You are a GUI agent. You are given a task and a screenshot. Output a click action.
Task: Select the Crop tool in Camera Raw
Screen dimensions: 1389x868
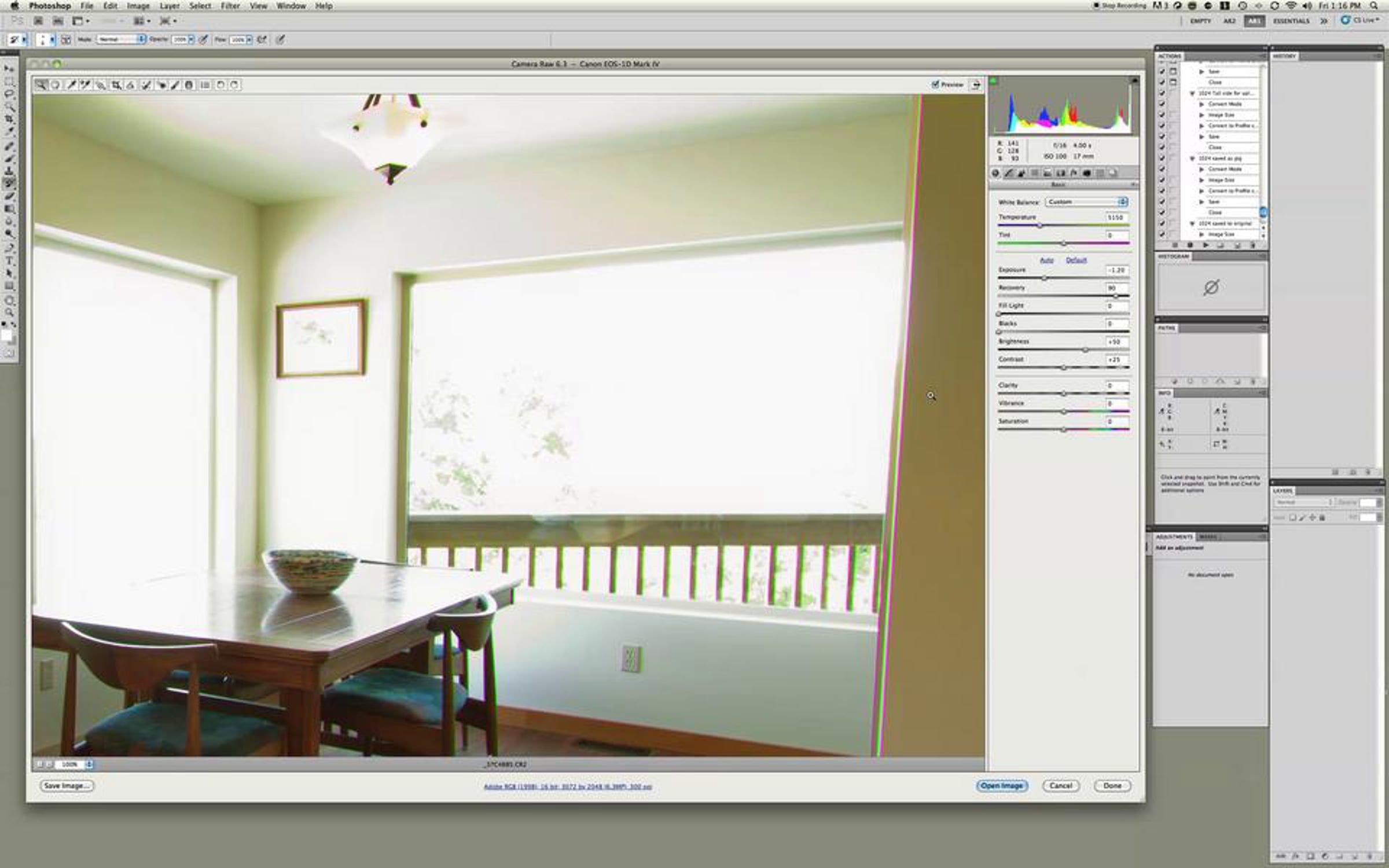[116, 85]
